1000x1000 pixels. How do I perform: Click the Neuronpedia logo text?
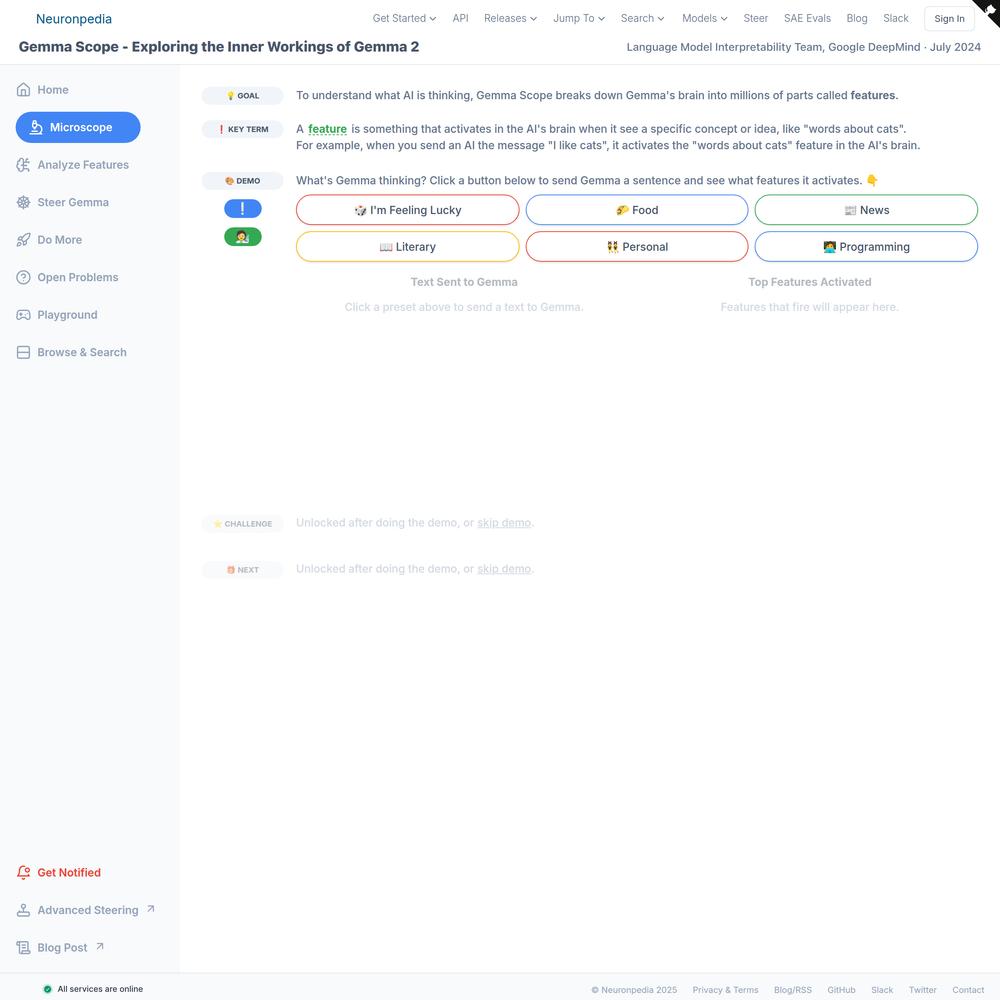coord(73,19)
